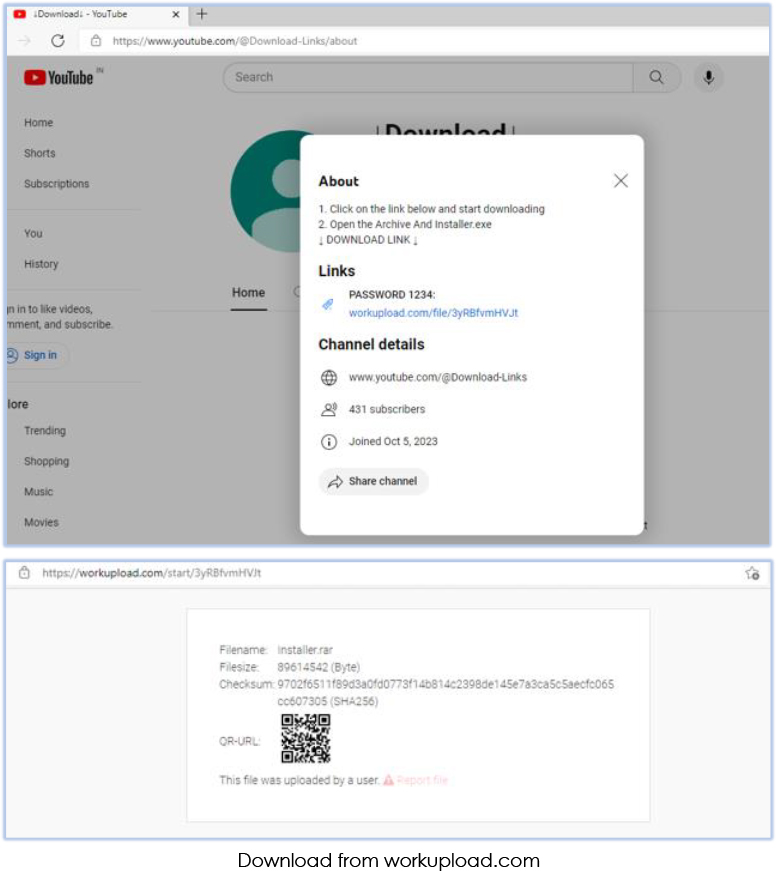
Task: Open Trending in the Explore section
Action: click(x=45, y=431)
